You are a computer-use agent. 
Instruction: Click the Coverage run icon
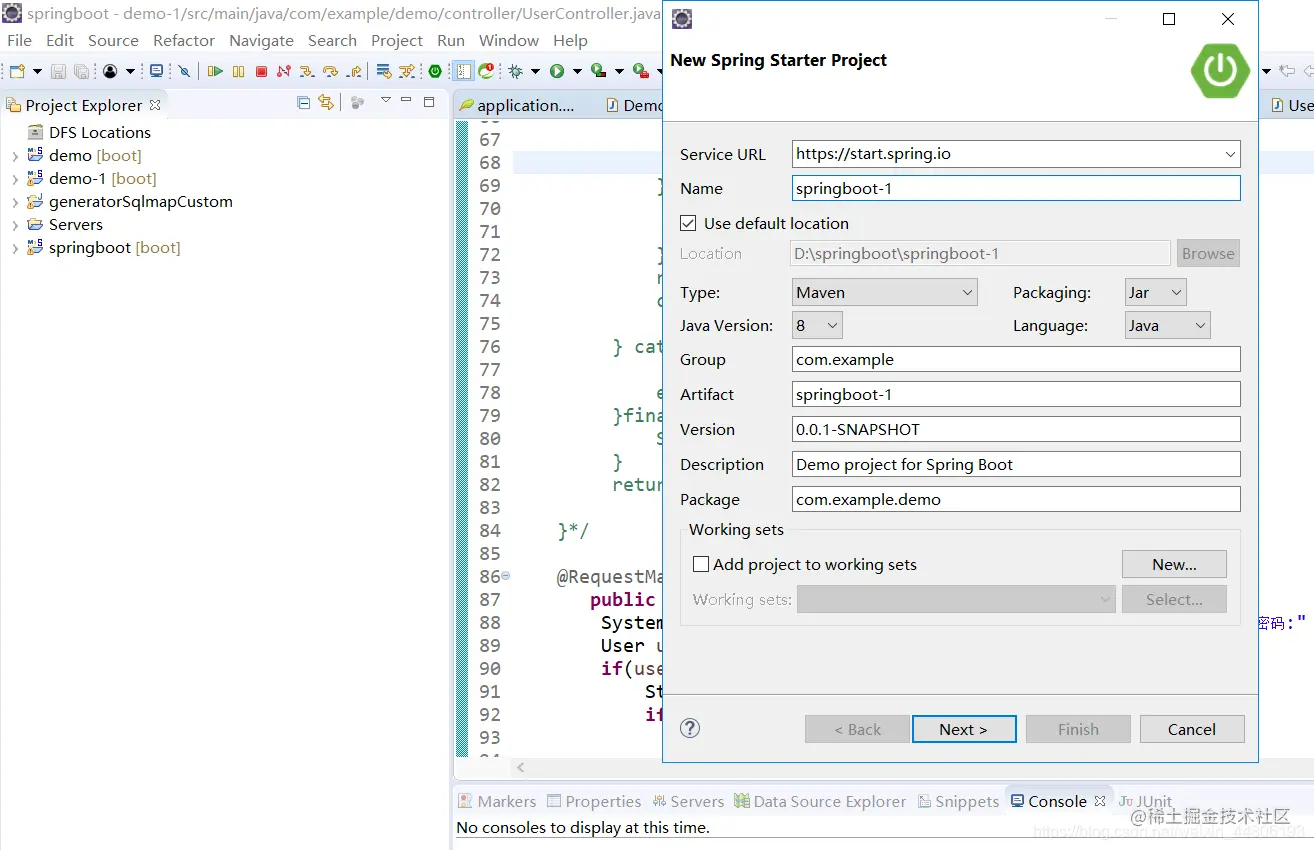[598, 71]
